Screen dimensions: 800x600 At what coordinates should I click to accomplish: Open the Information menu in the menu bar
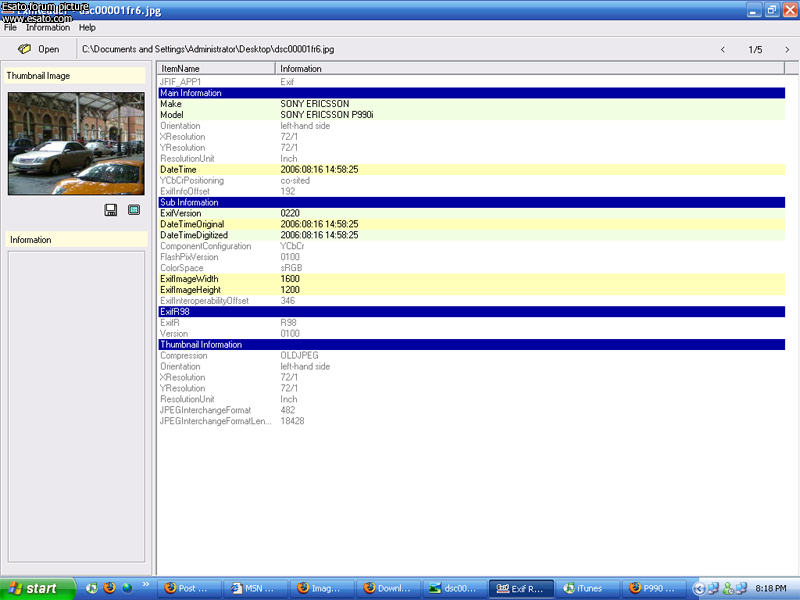click(48, 28)
